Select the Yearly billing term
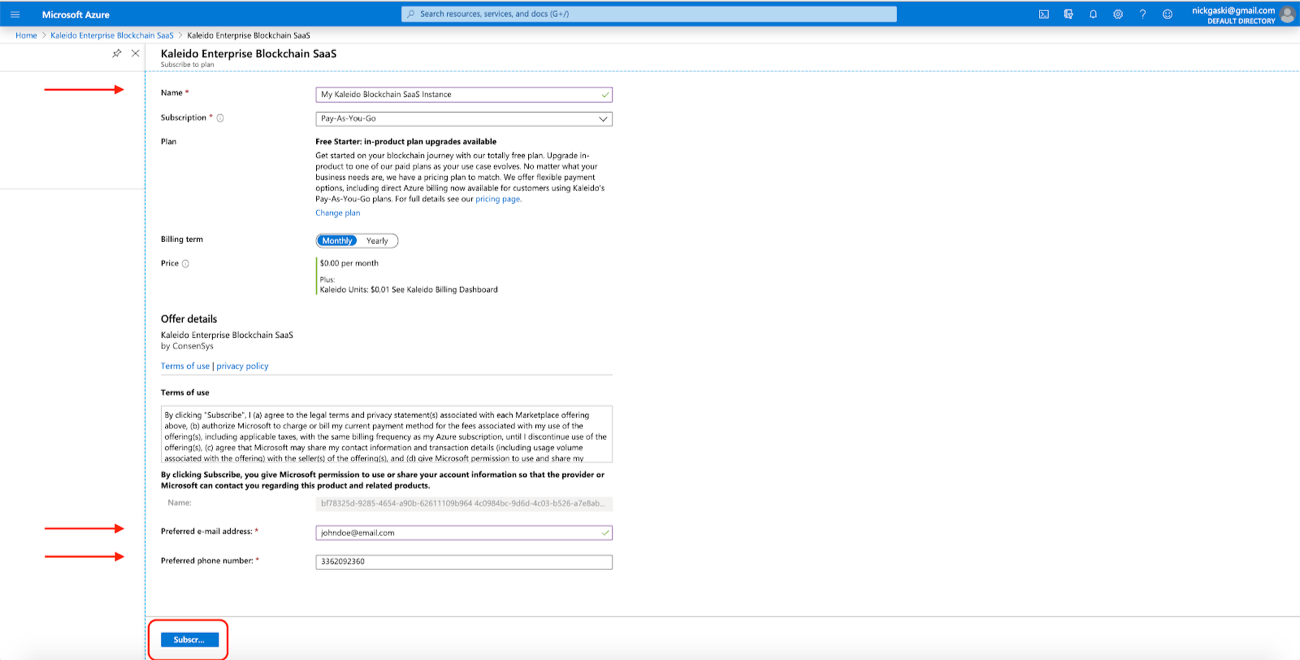This screenshot has width=1300, height=660. pyautogui.click(x=377, y=241)
